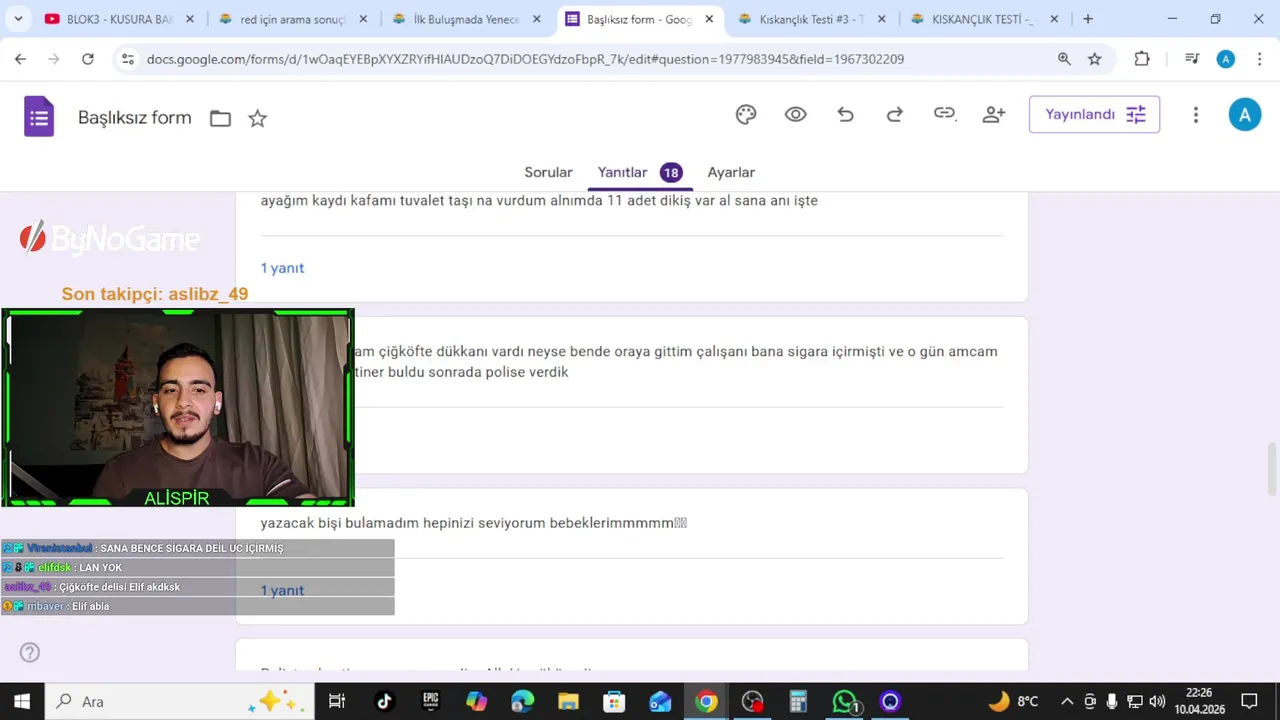
Task: Open the form's three-dot more menu
Action: (x=1195, y=115)
